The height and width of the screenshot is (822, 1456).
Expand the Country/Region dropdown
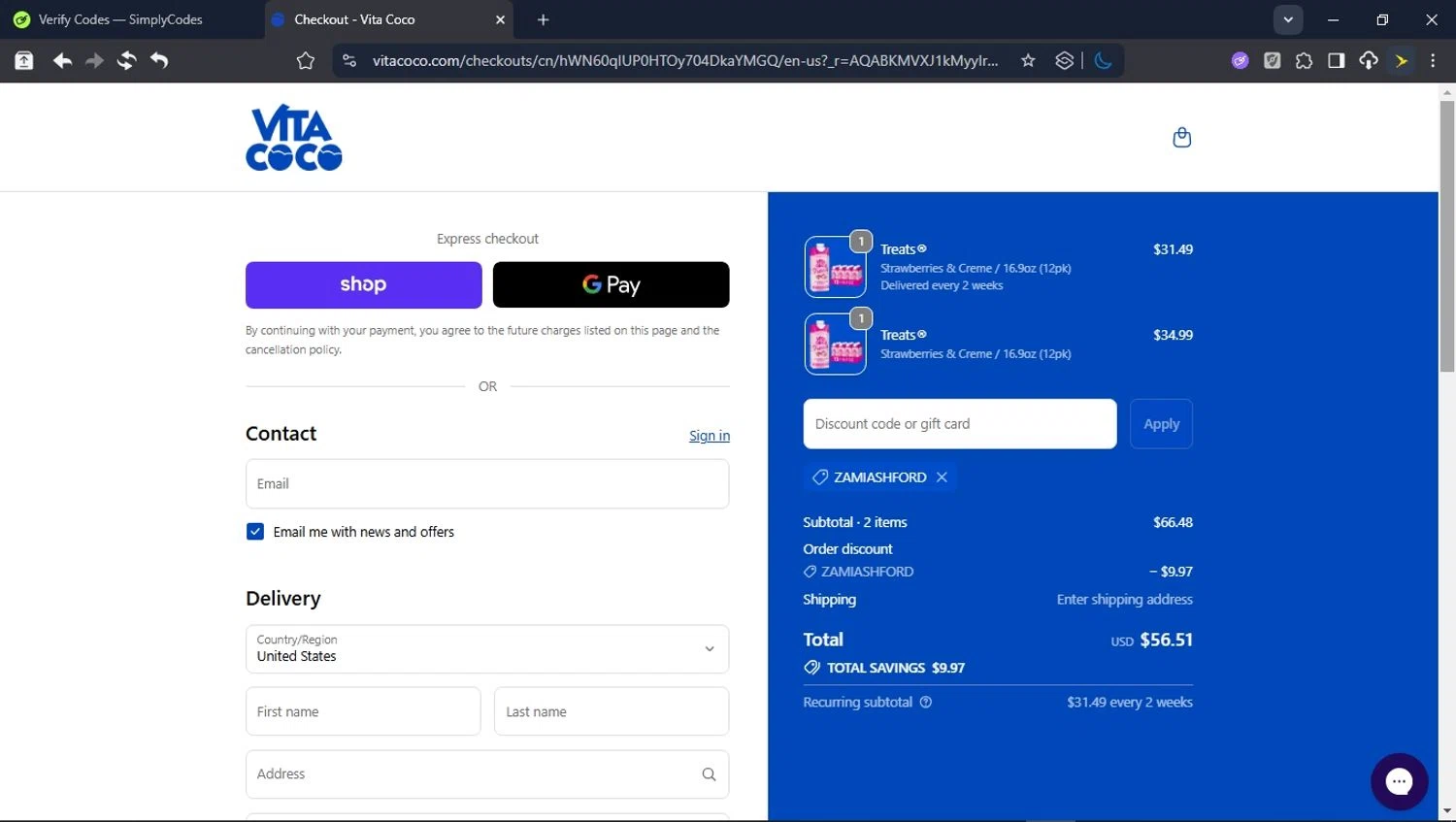click(x=487, y=649)
